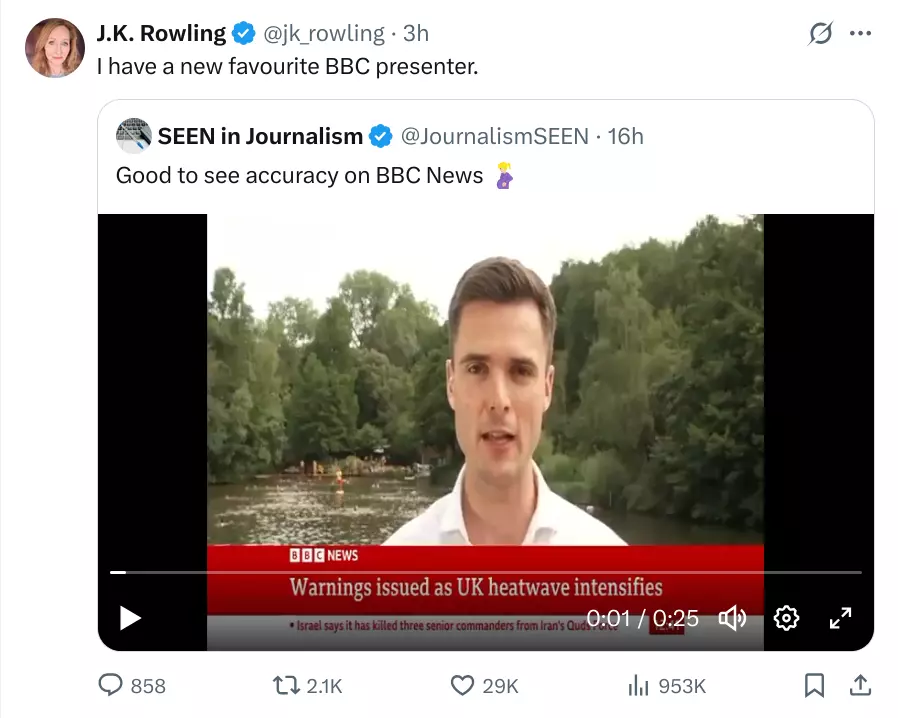Open quoted post timestamp 16h

(625, 136)
